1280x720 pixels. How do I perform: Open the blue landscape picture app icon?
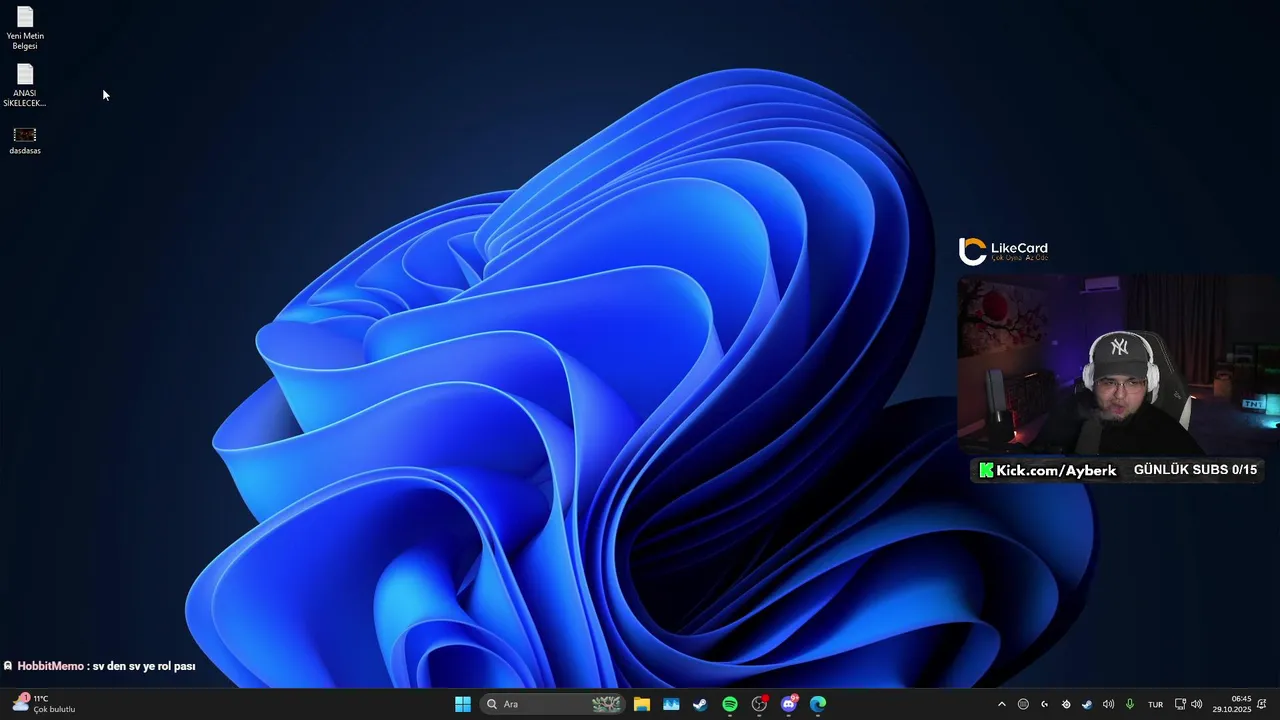(671, 704)
